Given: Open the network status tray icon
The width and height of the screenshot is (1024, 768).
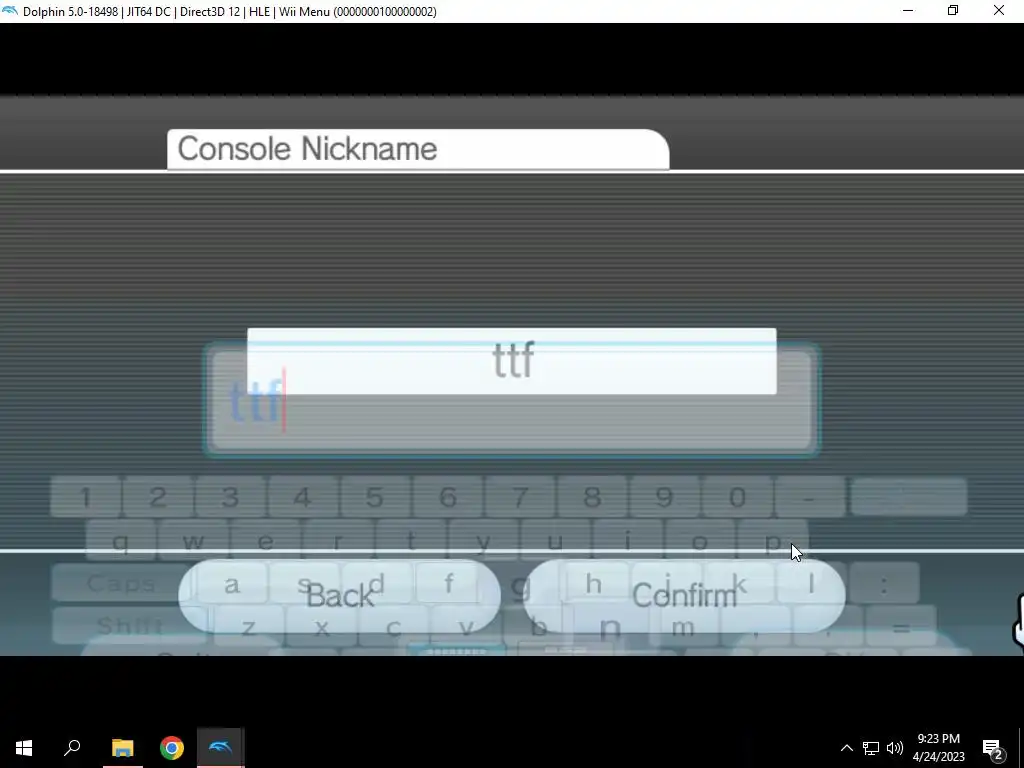Looking at the screenshot, I should 871,748.
